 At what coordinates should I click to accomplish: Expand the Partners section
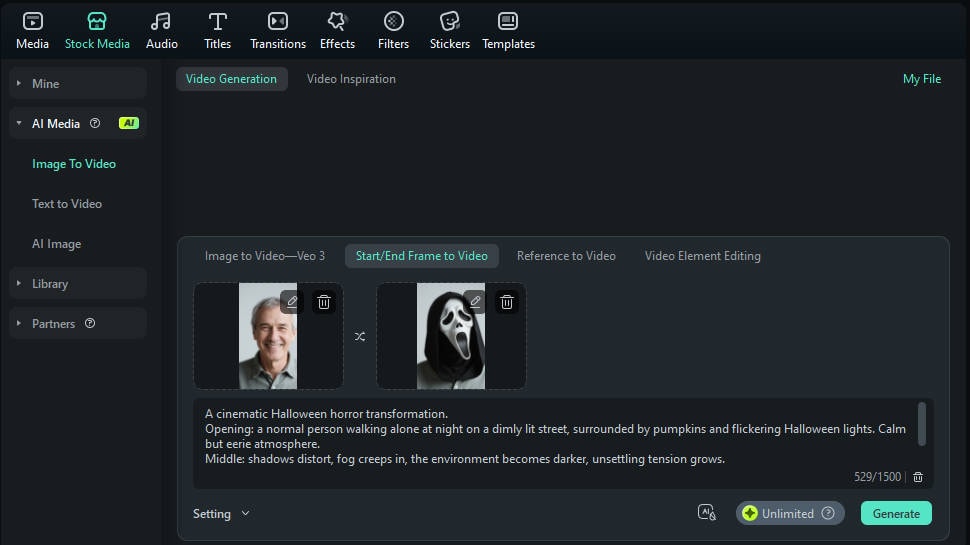(x=19, y=324)
